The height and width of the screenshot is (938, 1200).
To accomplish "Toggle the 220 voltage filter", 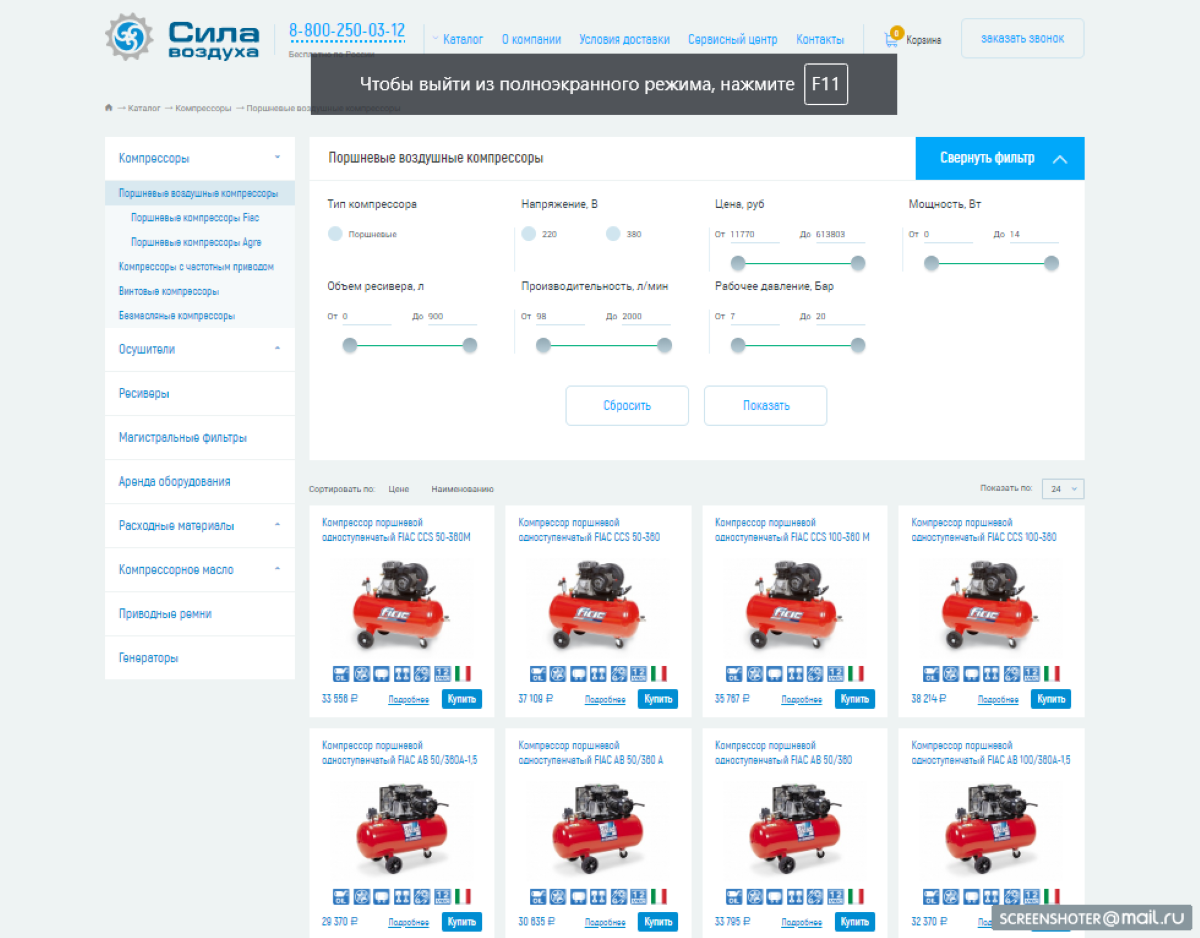I will pyautogui.click(x=529, y=234).
